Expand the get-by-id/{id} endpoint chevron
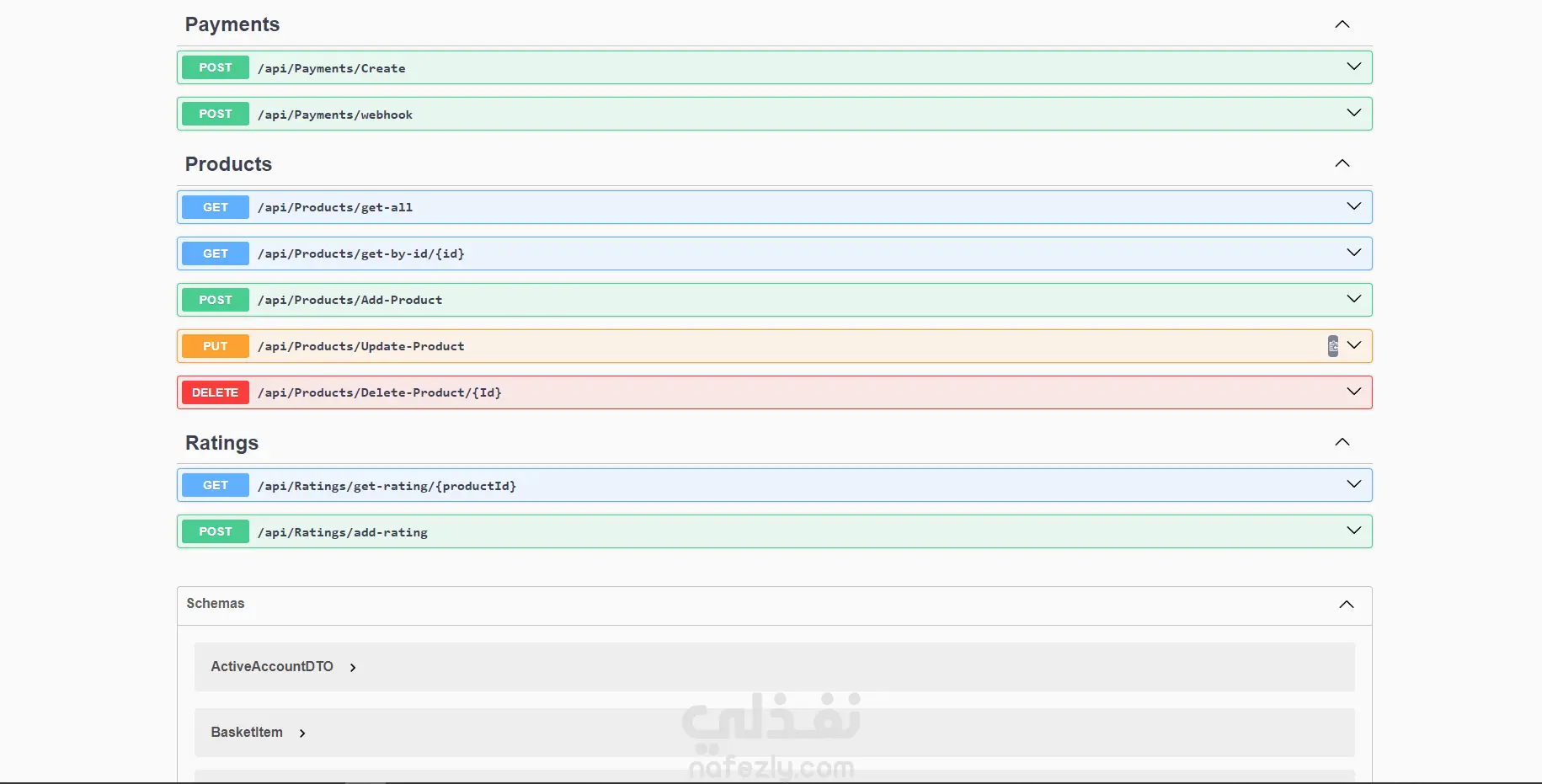This screenshot has width=1542, height=784. (1354, 253)
